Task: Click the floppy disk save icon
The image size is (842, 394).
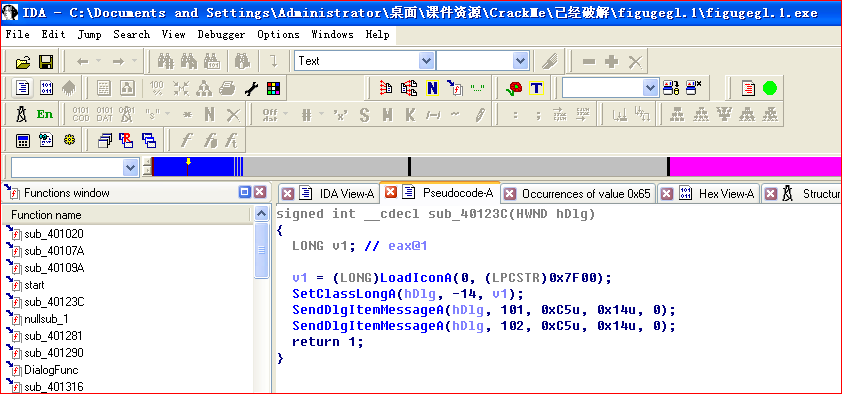Action: [x=46, y=62]
